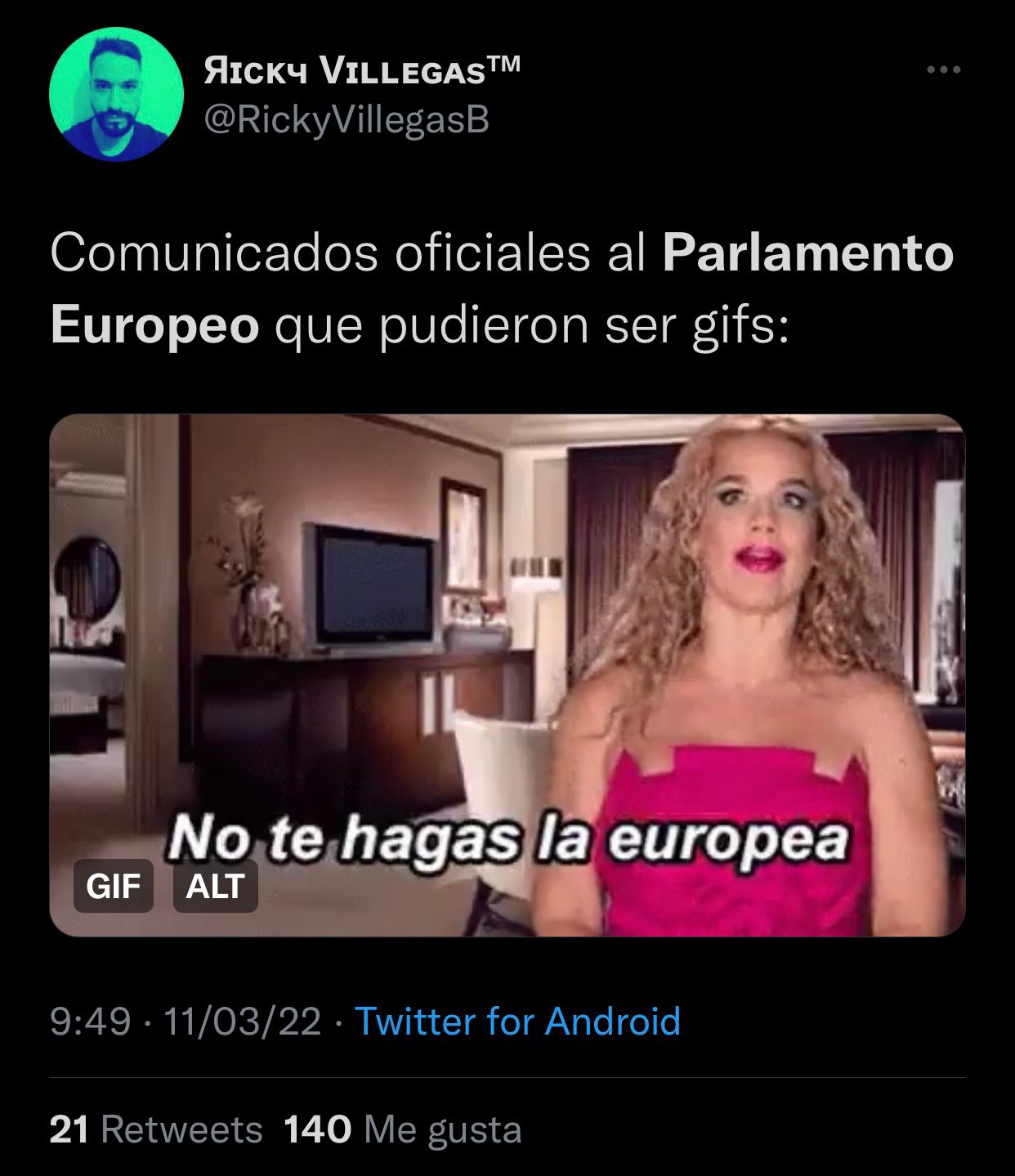Open the @RickyVillegasB handle
Image resolution: width=1015 pixels, height=1176 pixels.
coord(347,120)
